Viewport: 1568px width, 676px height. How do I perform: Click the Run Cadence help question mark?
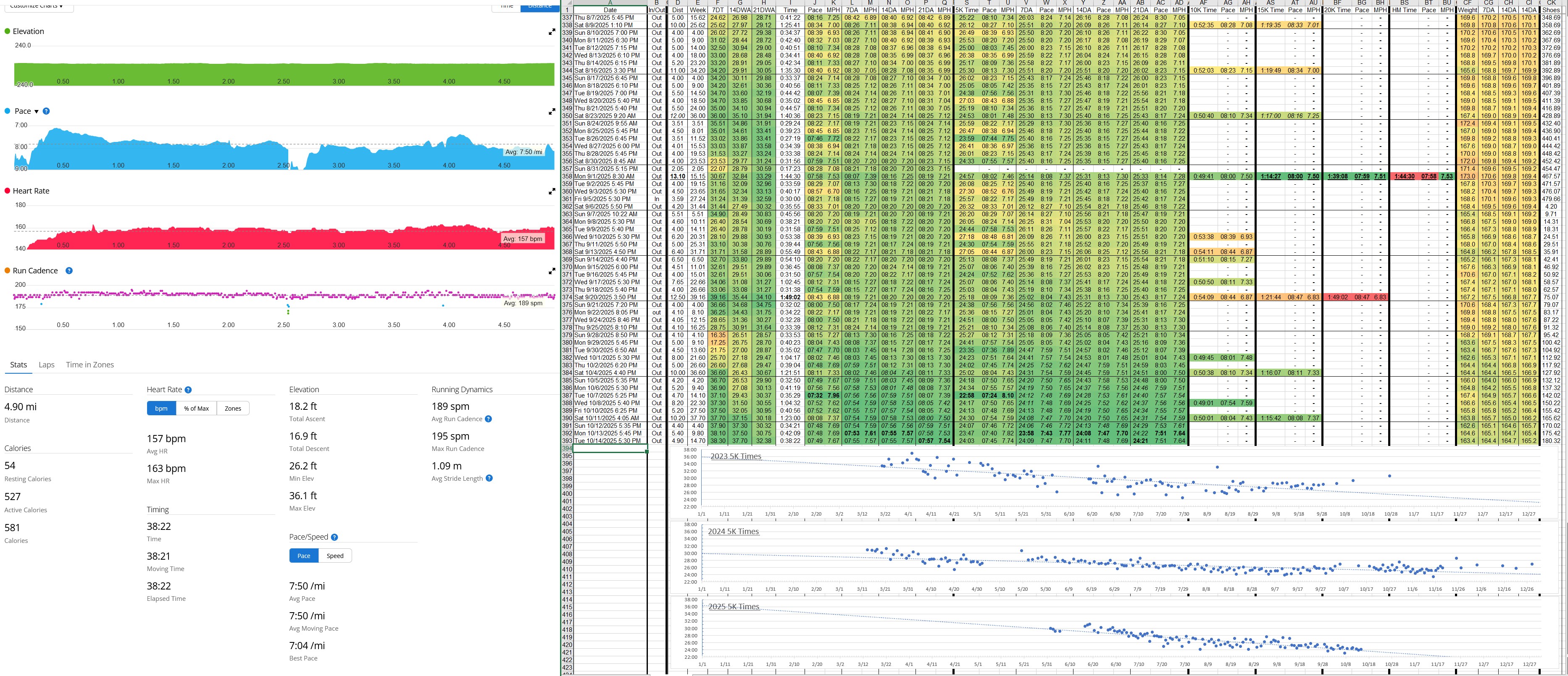tap(69, 271)
